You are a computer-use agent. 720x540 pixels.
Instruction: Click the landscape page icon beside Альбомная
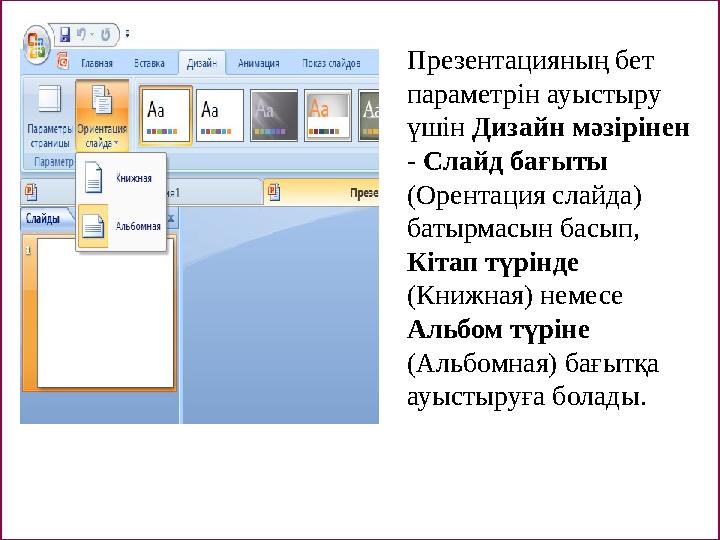[x=93, y=226]
